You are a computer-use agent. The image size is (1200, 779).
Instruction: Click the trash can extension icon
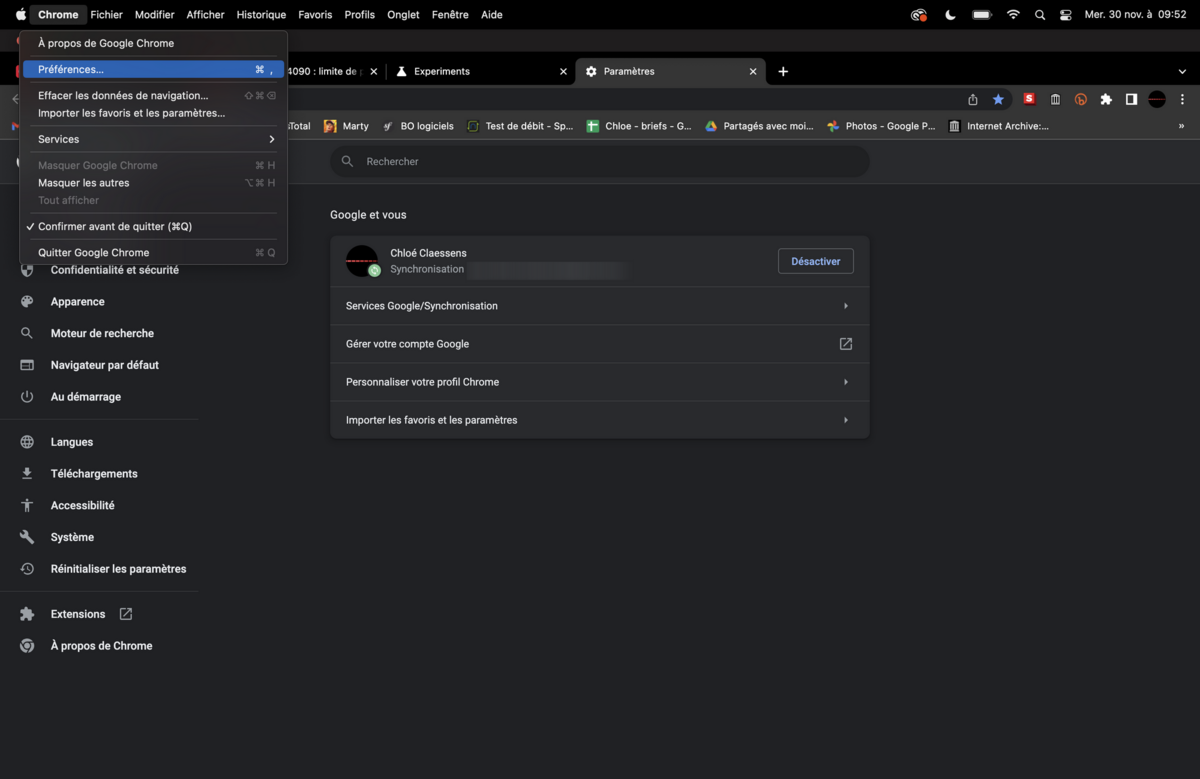click(x=1055, y=99)
